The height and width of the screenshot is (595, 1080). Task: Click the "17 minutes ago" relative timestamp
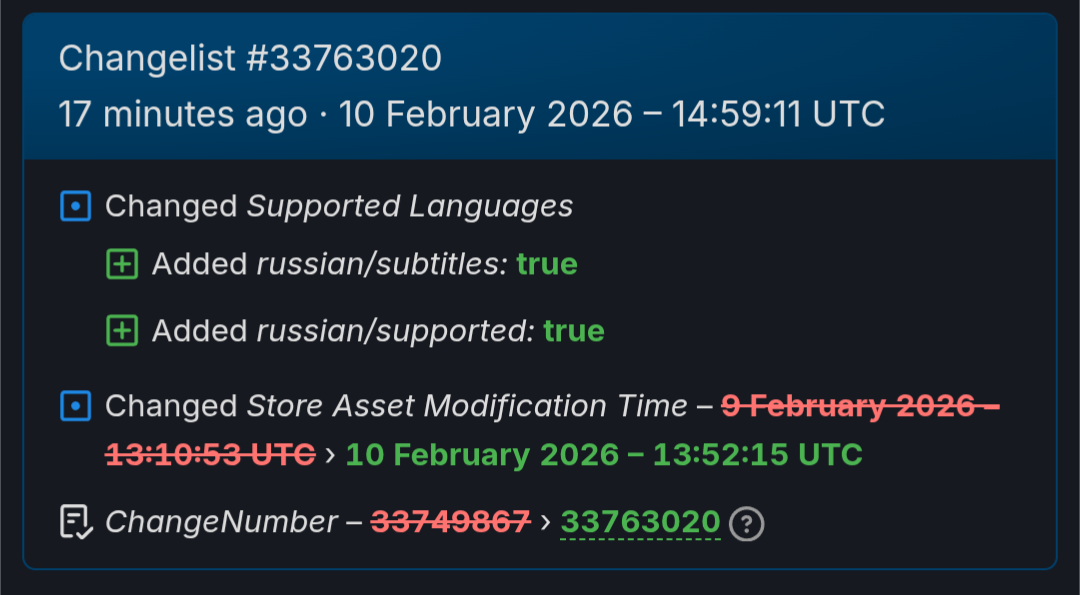pos(182,114)
